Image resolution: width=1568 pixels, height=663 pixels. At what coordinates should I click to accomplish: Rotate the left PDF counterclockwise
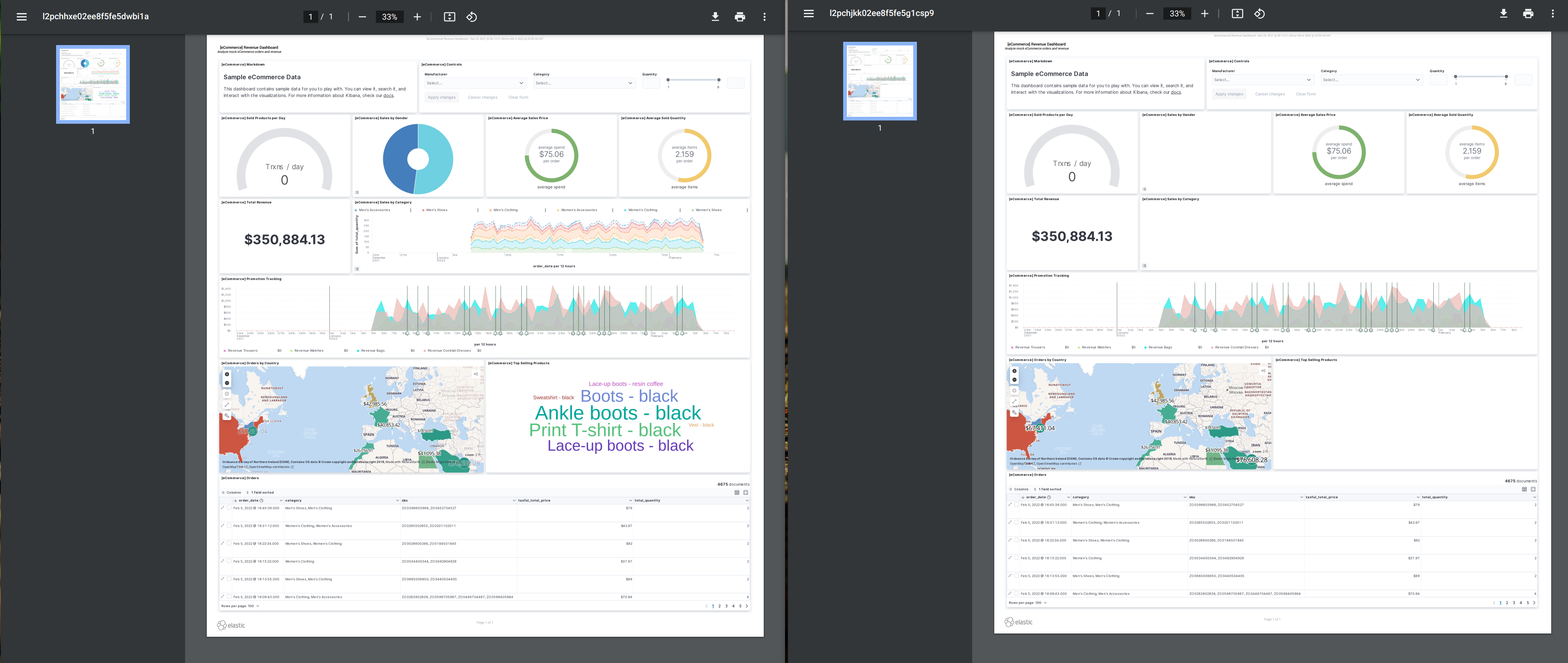tap(471, 17)
